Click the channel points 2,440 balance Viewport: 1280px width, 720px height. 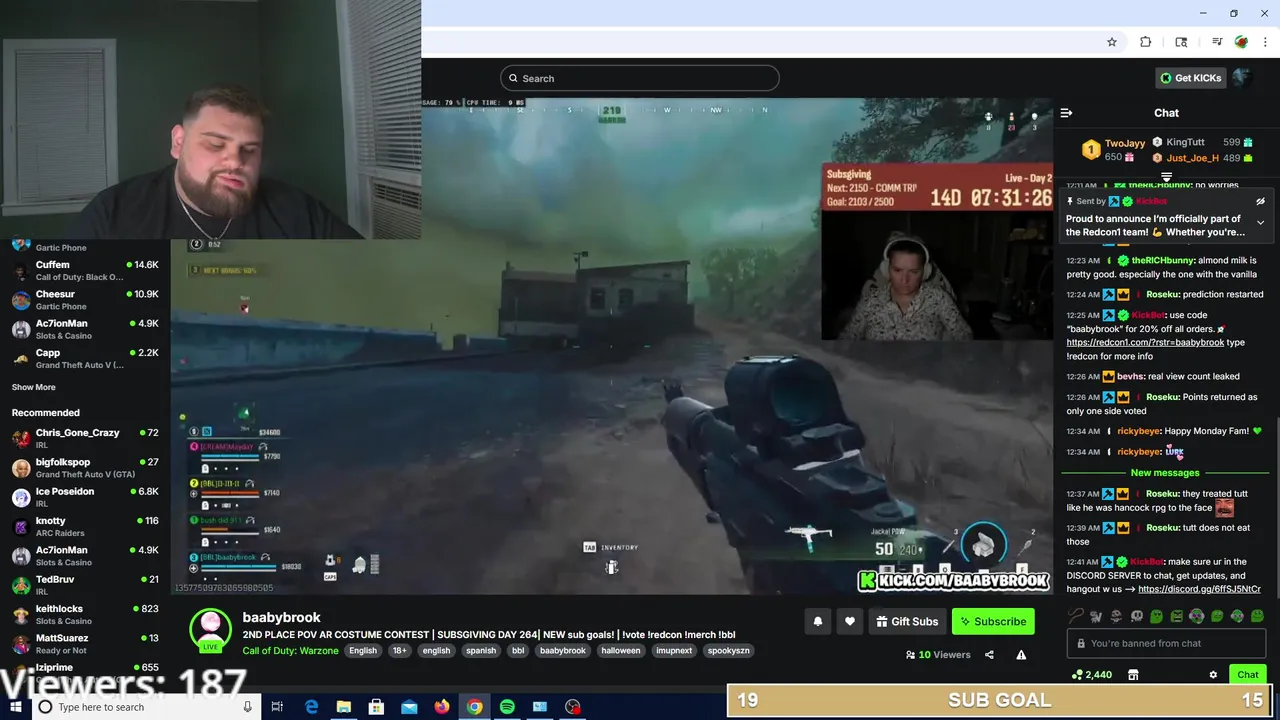pyautogui.click(x=1091, y=675)
